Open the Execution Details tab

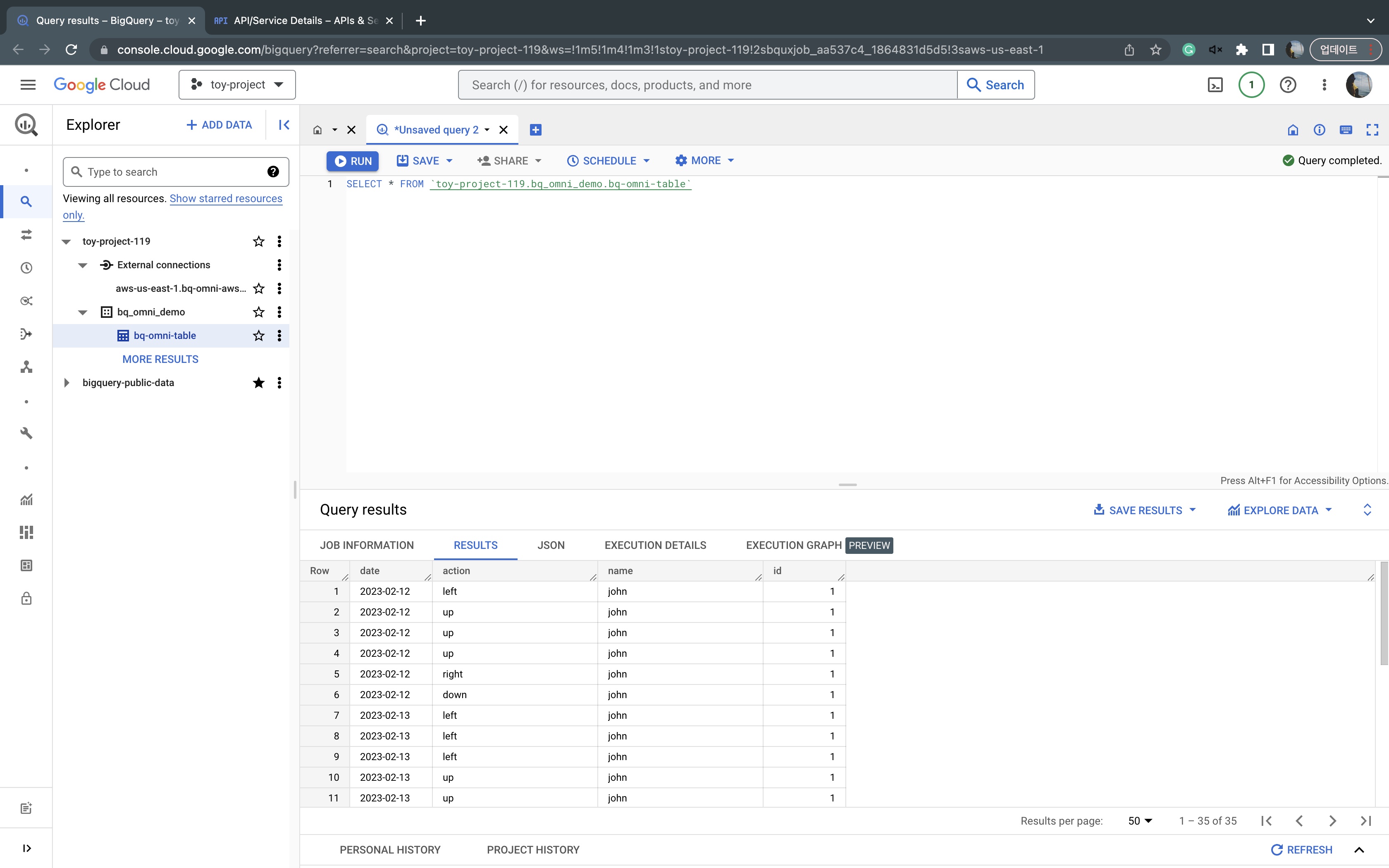tap(655, 545)
